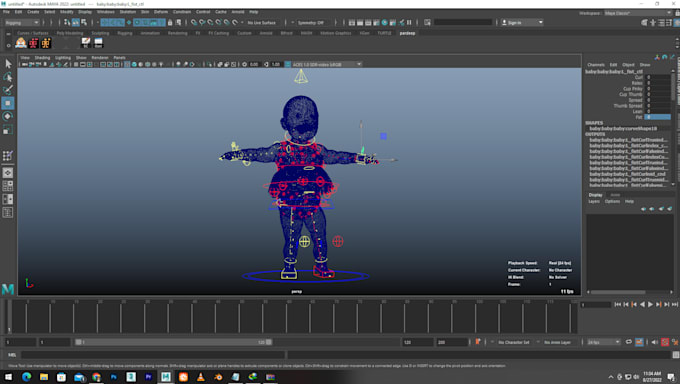Screen dimensions: 680x384
Task: Click current frame field near playback controls
Action: coord(595,305)
